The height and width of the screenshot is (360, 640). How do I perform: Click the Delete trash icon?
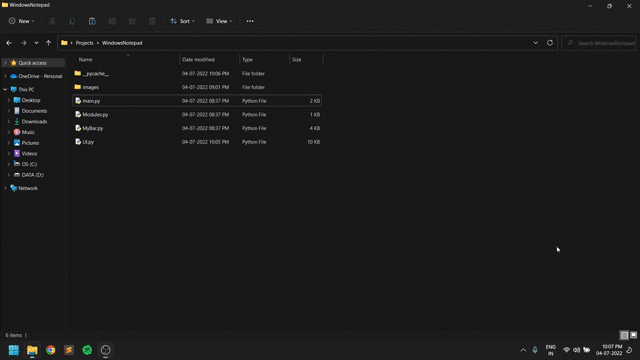[x=152, y=21]
